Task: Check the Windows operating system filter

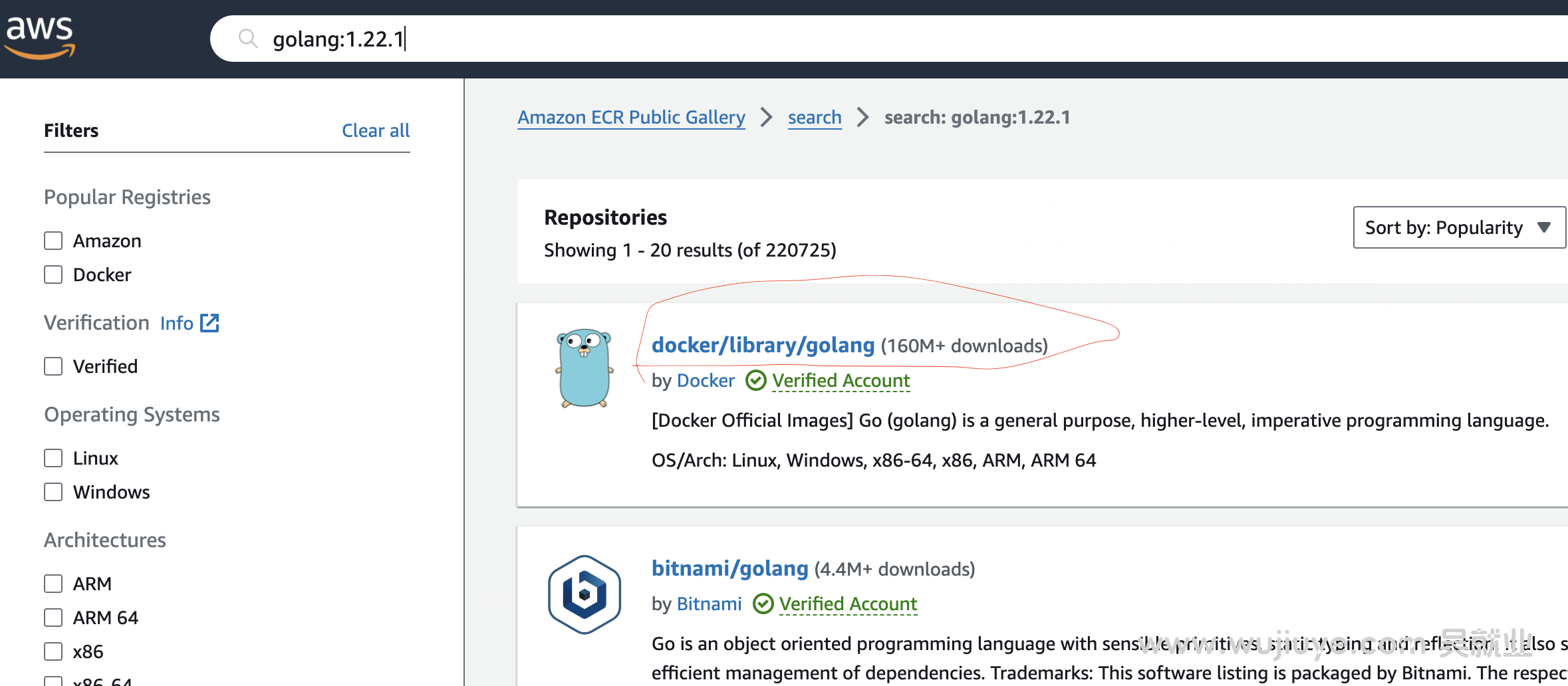Action: tap(53, 492)
